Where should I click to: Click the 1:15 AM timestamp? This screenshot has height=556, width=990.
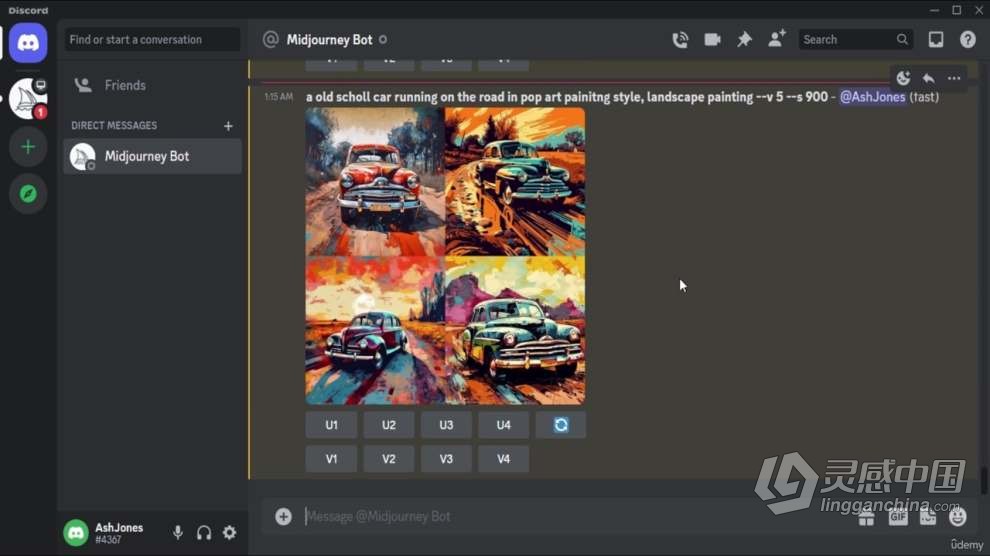[278, 97]
